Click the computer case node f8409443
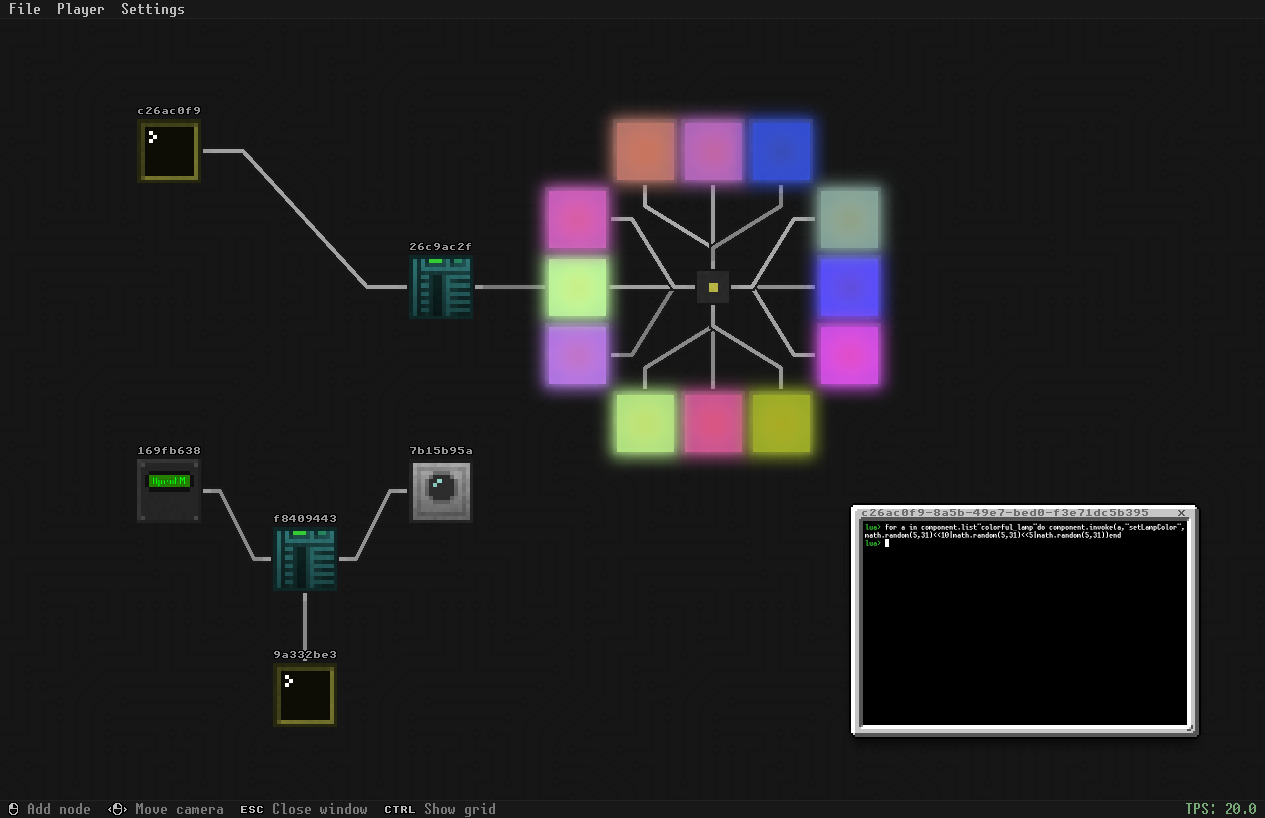This screenshot has width=1265, height=818. pos(305,559)
